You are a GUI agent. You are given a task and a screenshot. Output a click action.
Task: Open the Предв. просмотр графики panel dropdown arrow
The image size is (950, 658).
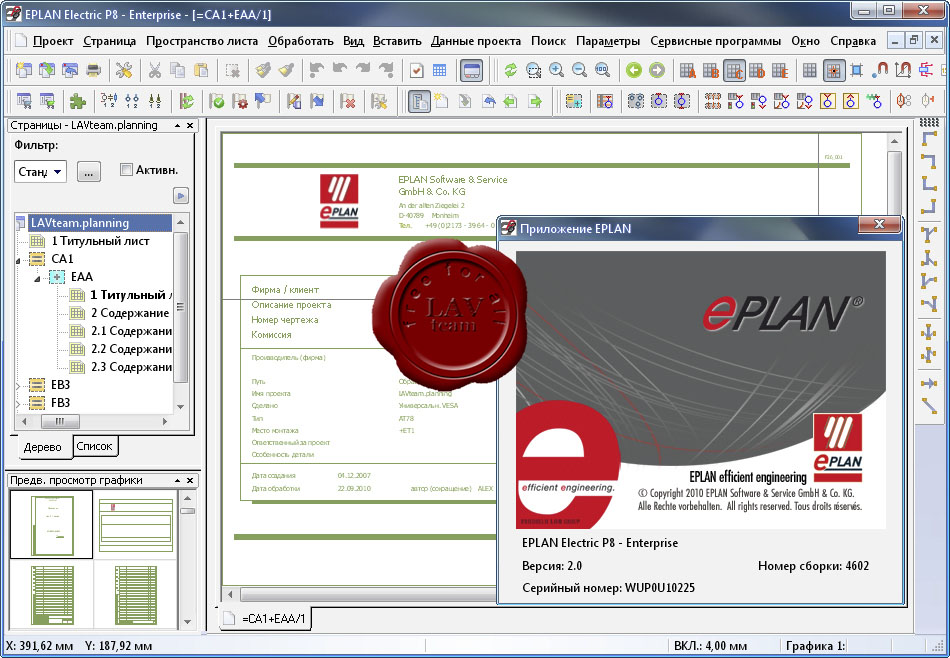click(178, 480)
